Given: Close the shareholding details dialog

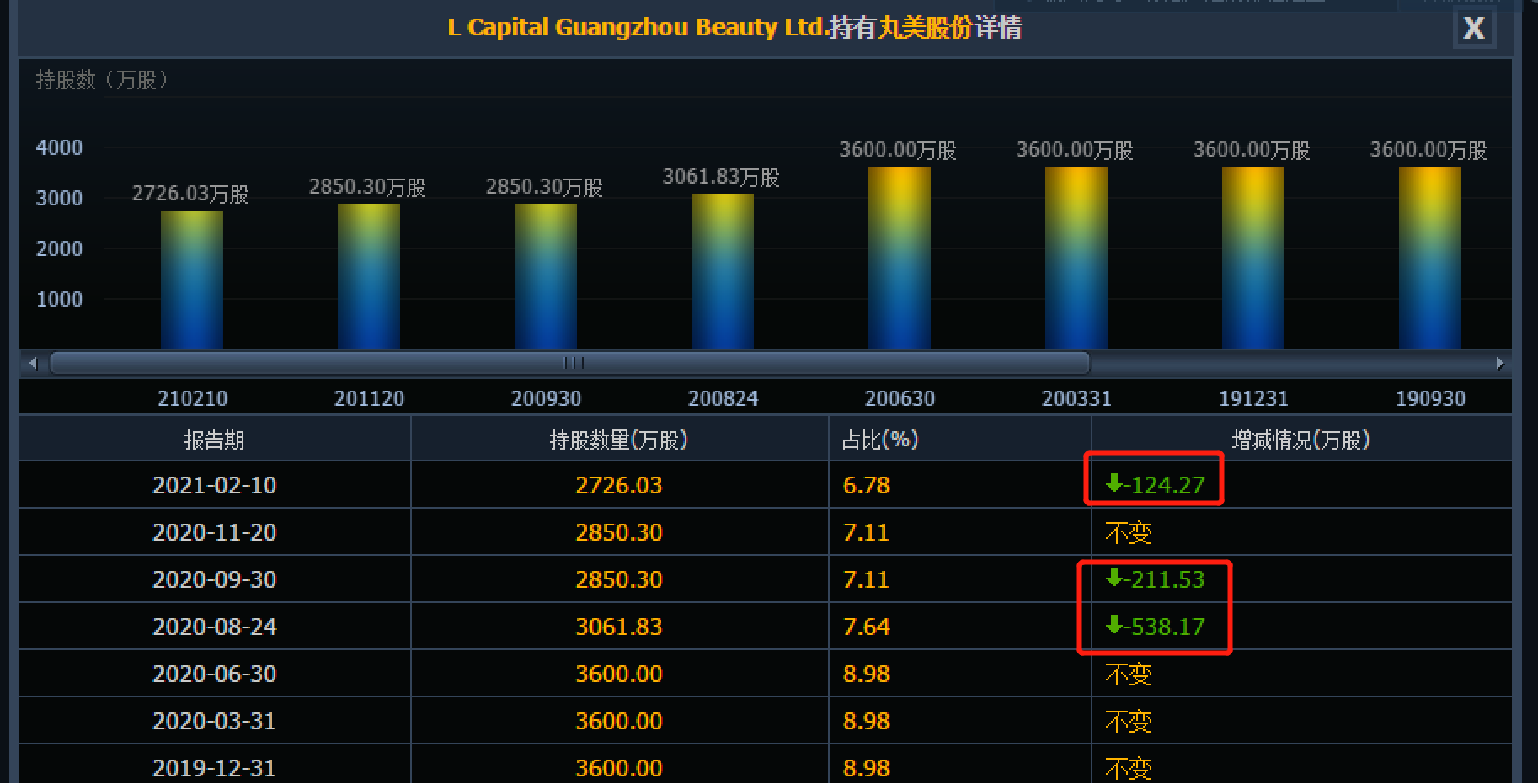Looking at the screenshot, I should (x=1474, y=29).
